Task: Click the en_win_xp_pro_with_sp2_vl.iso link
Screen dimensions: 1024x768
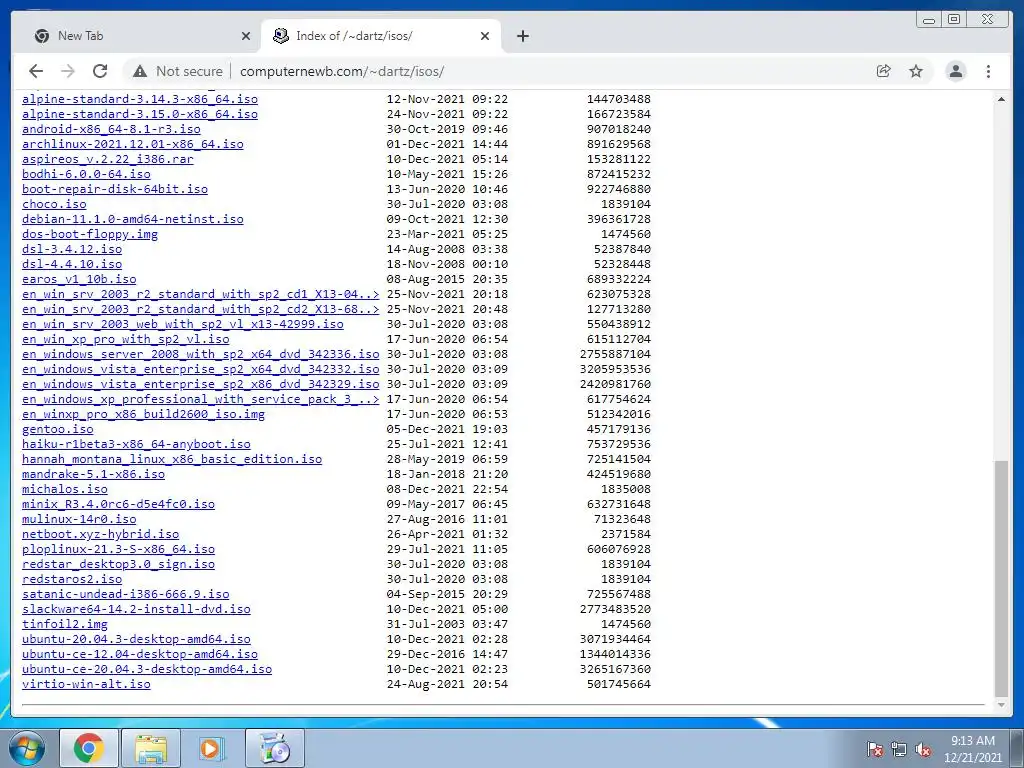Action: click(x=125, y=340)
